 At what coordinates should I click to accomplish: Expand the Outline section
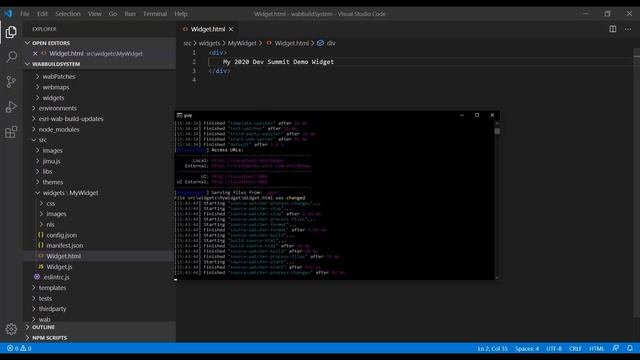[x=100, y=327]
